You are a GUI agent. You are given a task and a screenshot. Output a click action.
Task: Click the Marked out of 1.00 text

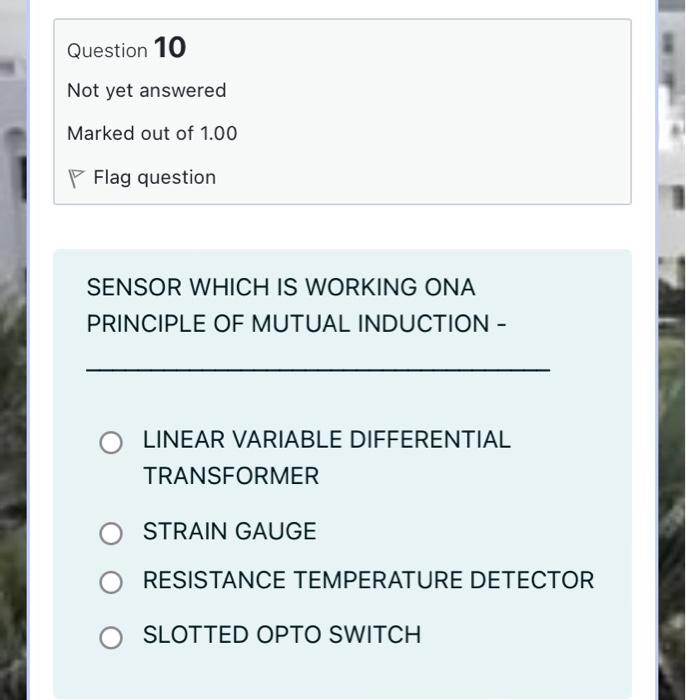pyautogui.click(x=152, y=133)
